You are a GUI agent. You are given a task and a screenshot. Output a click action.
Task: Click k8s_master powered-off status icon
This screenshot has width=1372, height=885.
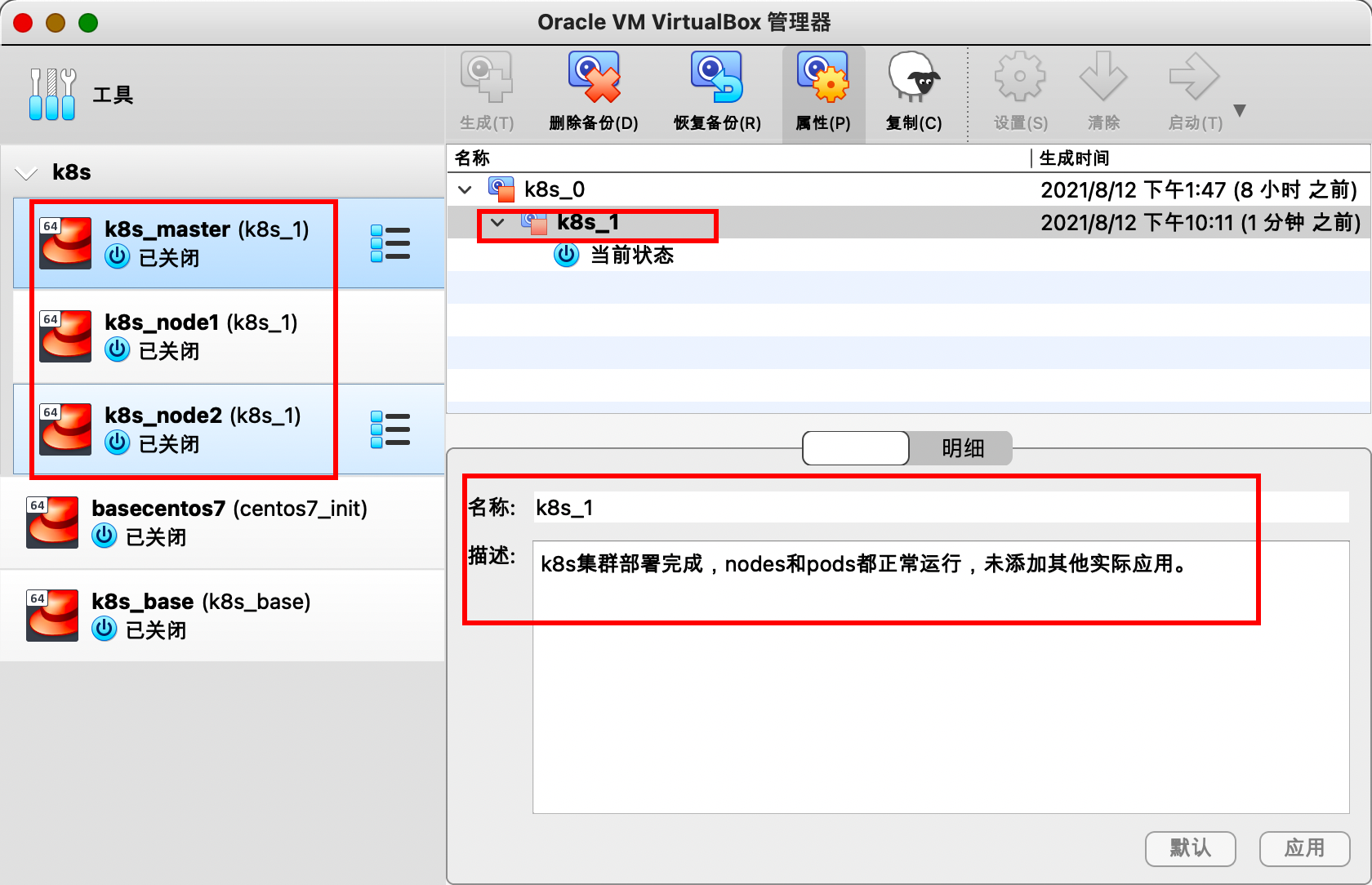(118, 256)
